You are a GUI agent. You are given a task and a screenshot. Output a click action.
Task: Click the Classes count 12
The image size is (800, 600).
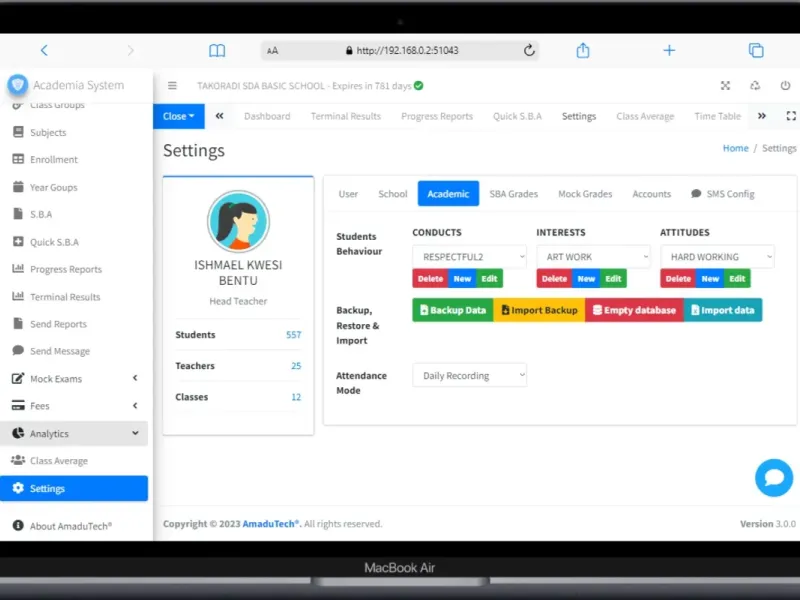(x=296, y=397)
